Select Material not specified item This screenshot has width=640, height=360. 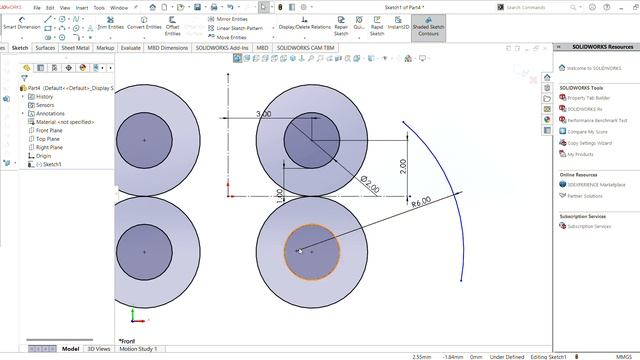point(65,122)
